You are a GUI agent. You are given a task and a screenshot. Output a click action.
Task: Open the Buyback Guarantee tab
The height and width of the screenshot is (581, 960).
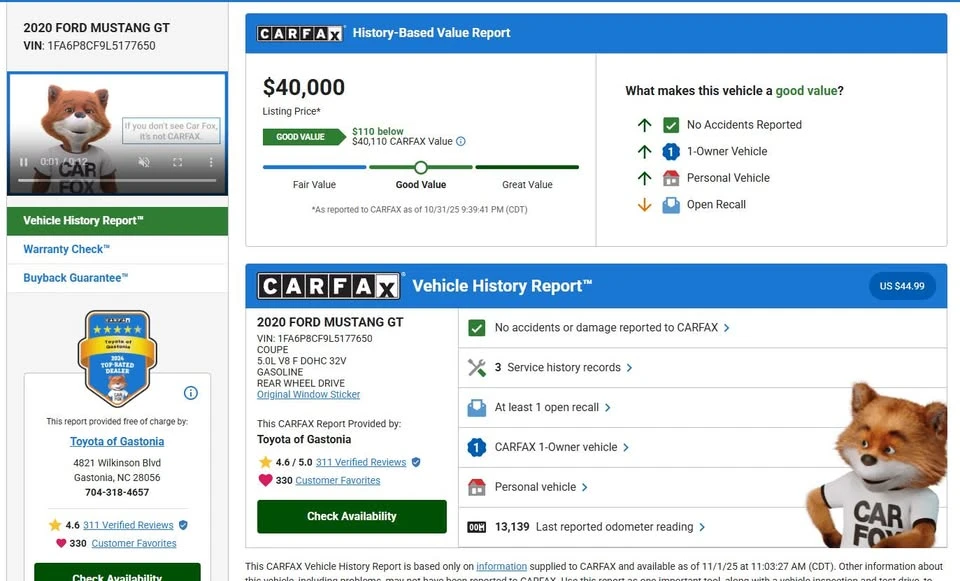click(x=118, y=278)
